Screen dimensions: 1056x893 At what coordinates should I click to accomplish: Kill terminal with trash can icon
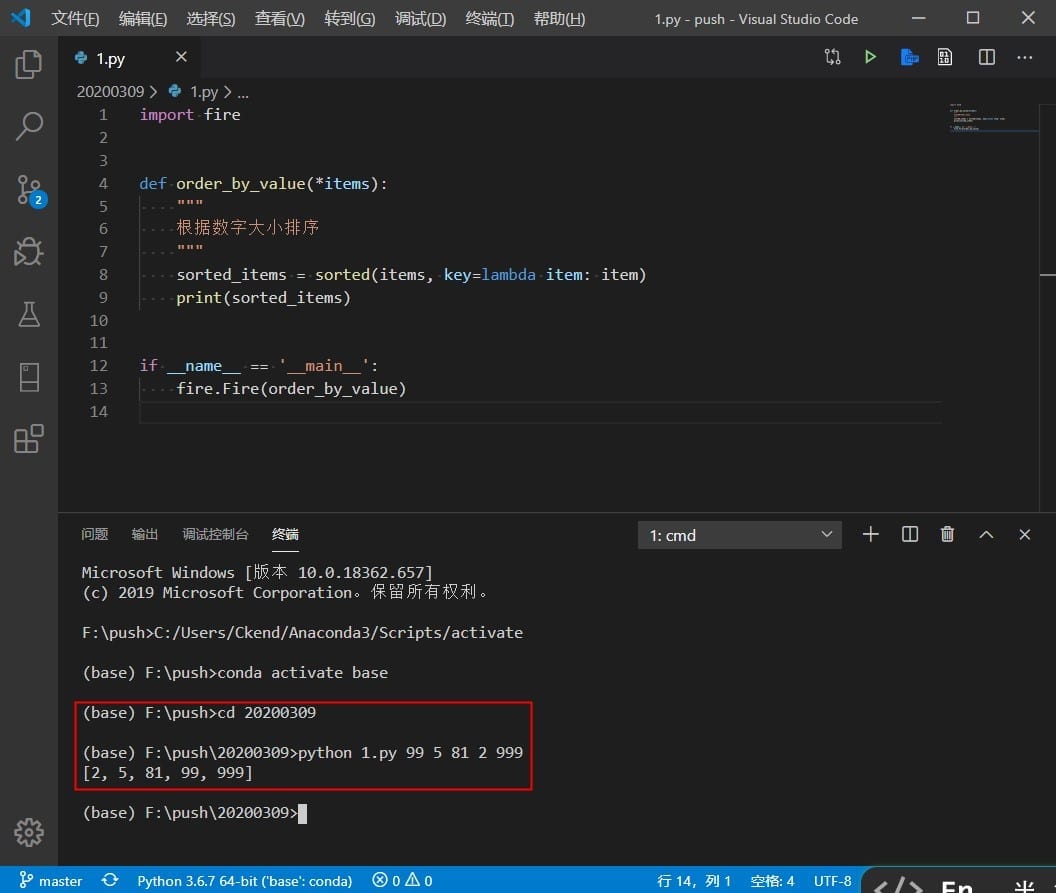pyautogui.click(x=947, y=535)
